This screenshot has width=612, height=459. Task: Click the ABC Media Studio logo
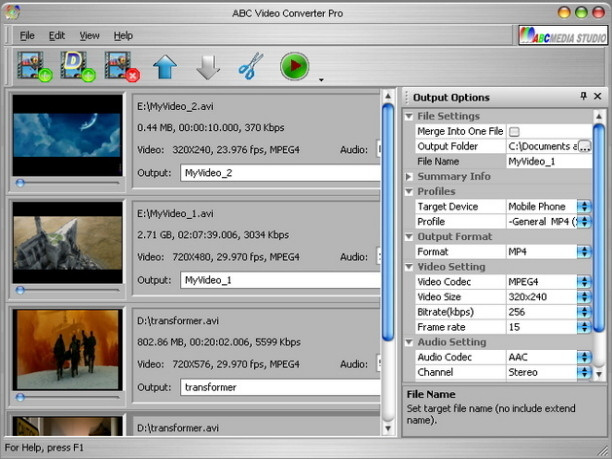[x=562, y=36]
